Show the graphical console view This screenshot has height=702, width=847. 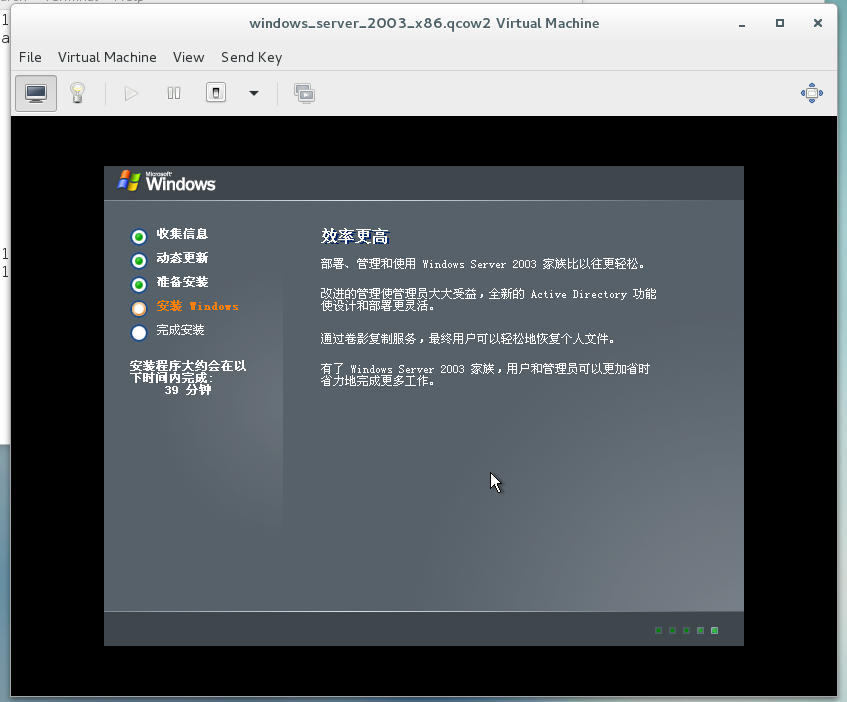click(36, 93)
